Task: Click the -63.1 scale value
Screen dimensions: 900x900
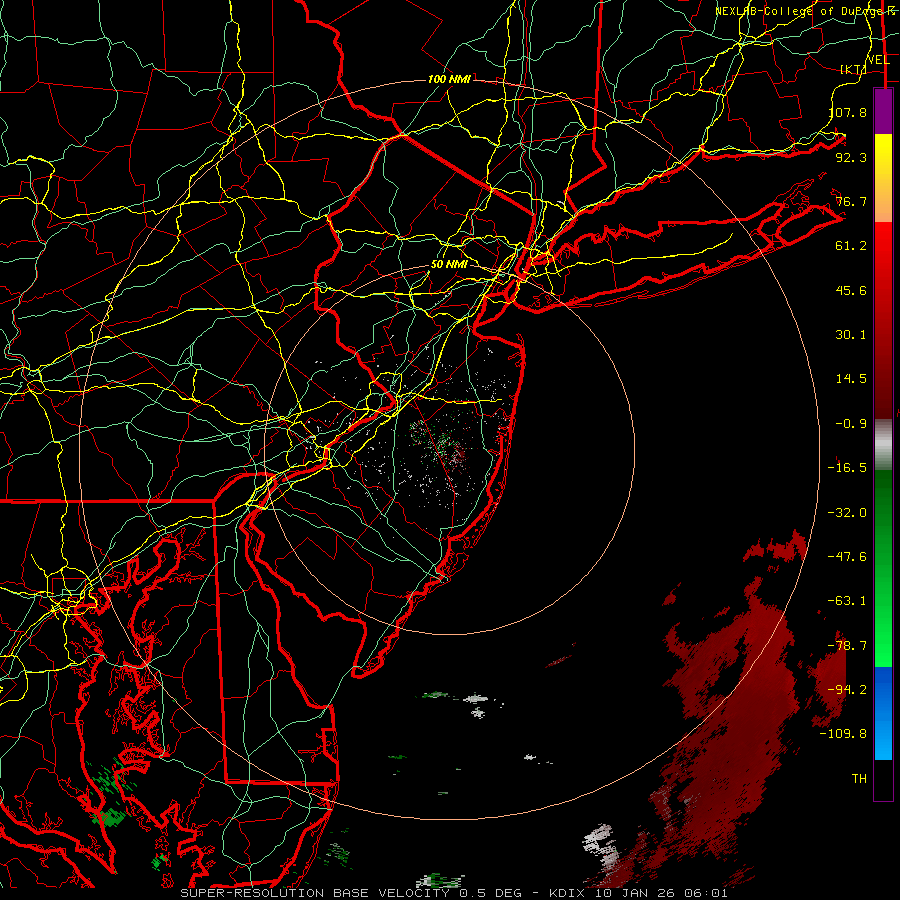Action: coord(847,601)
